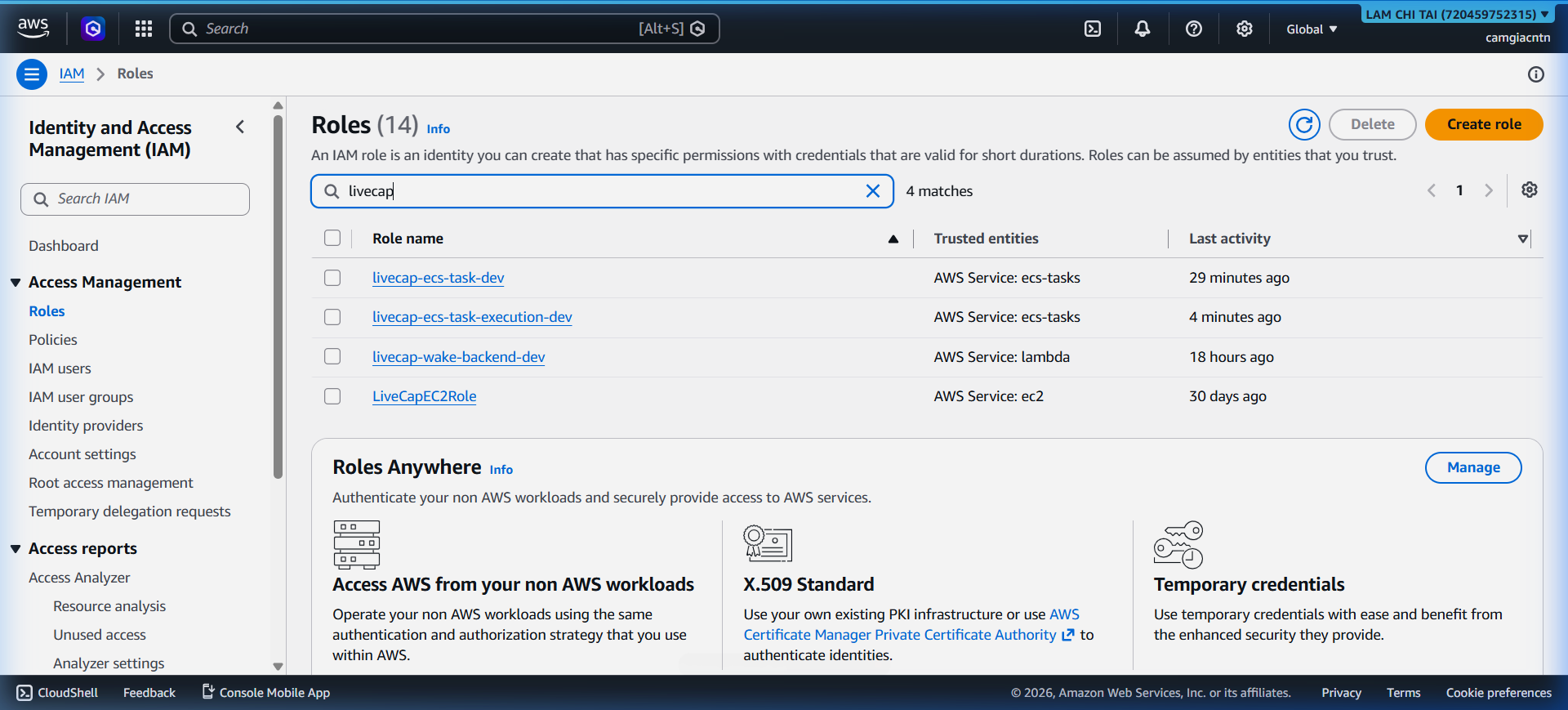Open Info link next to Roles heading
The height and width of the screenshot is (710, 1568).
438,129
